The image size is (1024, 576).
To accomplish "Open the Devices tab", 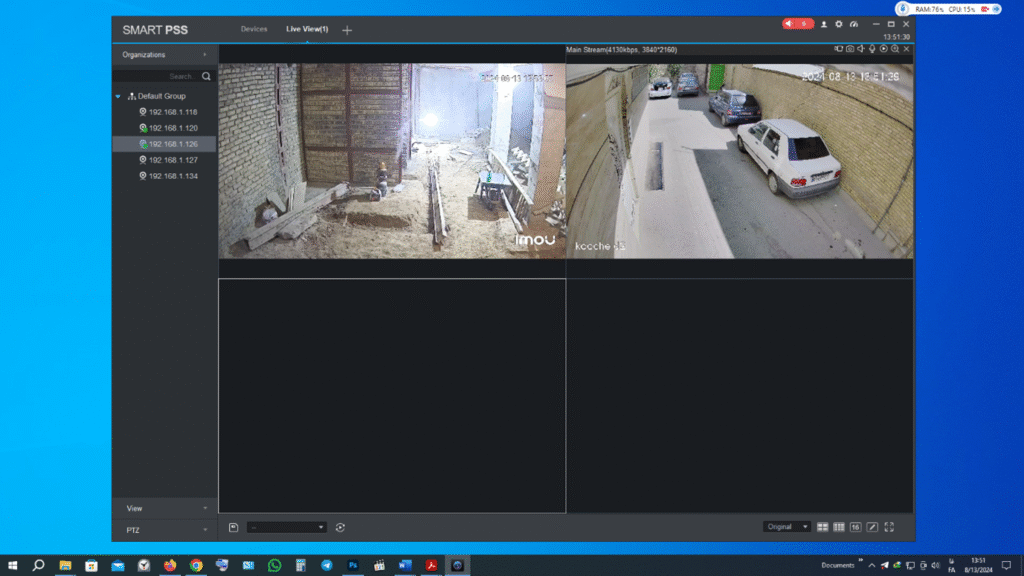I will [253, 29].
